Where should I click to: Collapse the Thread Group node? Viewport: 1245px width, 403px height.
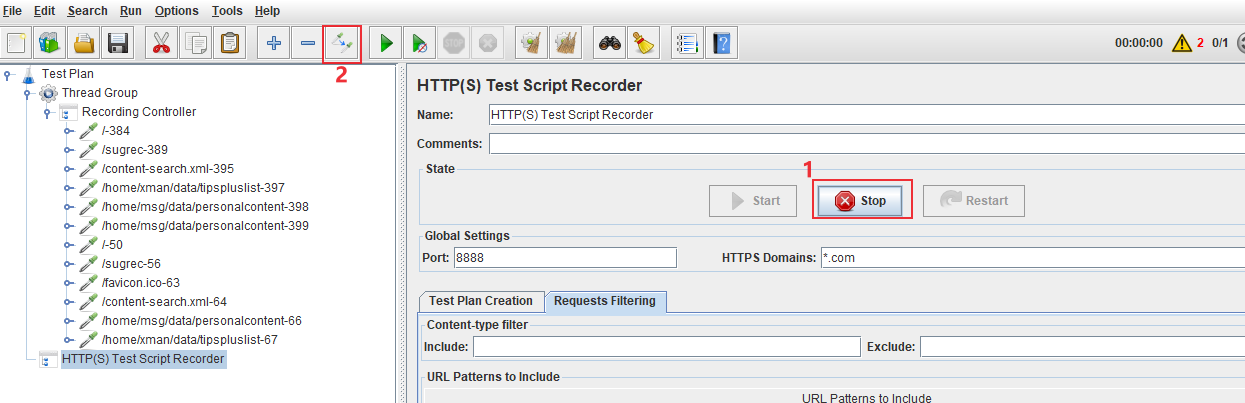coord(28,93)
